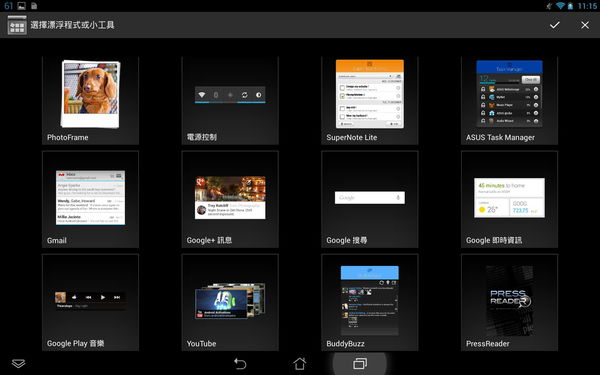Tap the app grid icon in the title bar

[x=17, y=25]
